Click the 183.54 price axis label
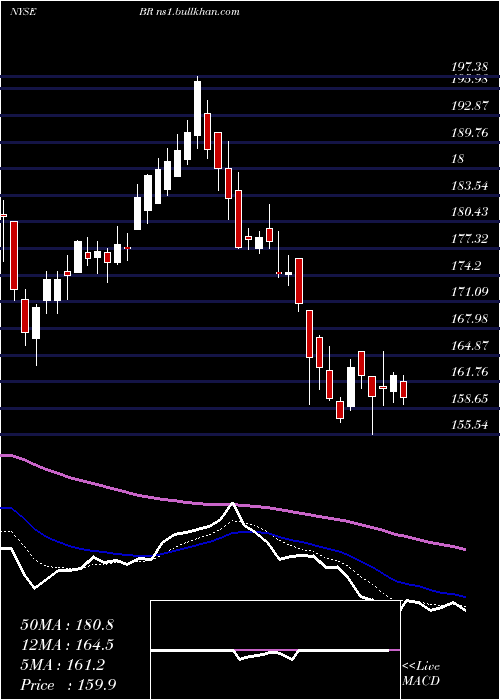 pyautogui.click(x=470, y=185)
